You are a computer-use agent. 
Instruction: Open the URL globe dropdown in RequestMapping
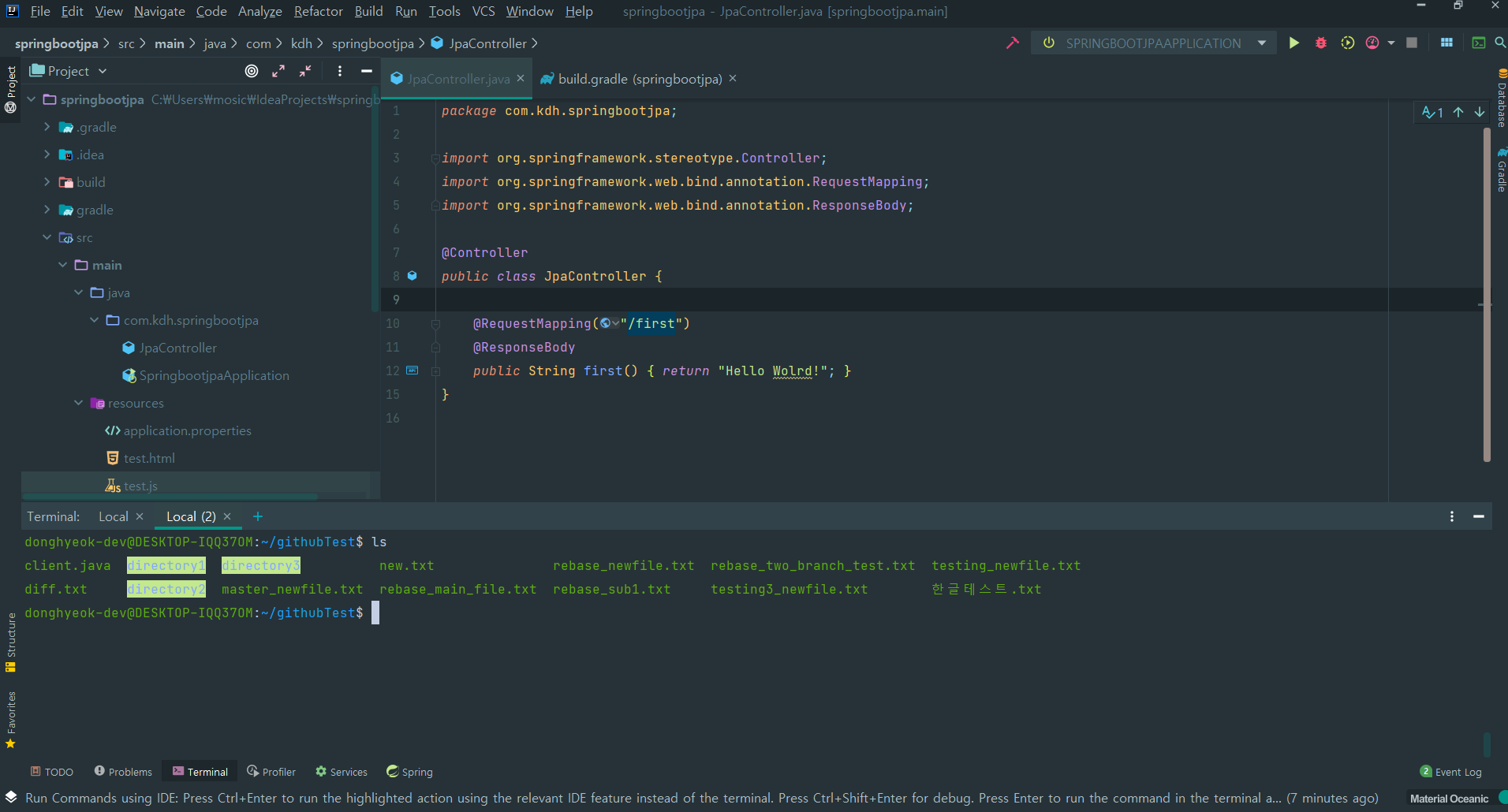click(x=610, y=323)
